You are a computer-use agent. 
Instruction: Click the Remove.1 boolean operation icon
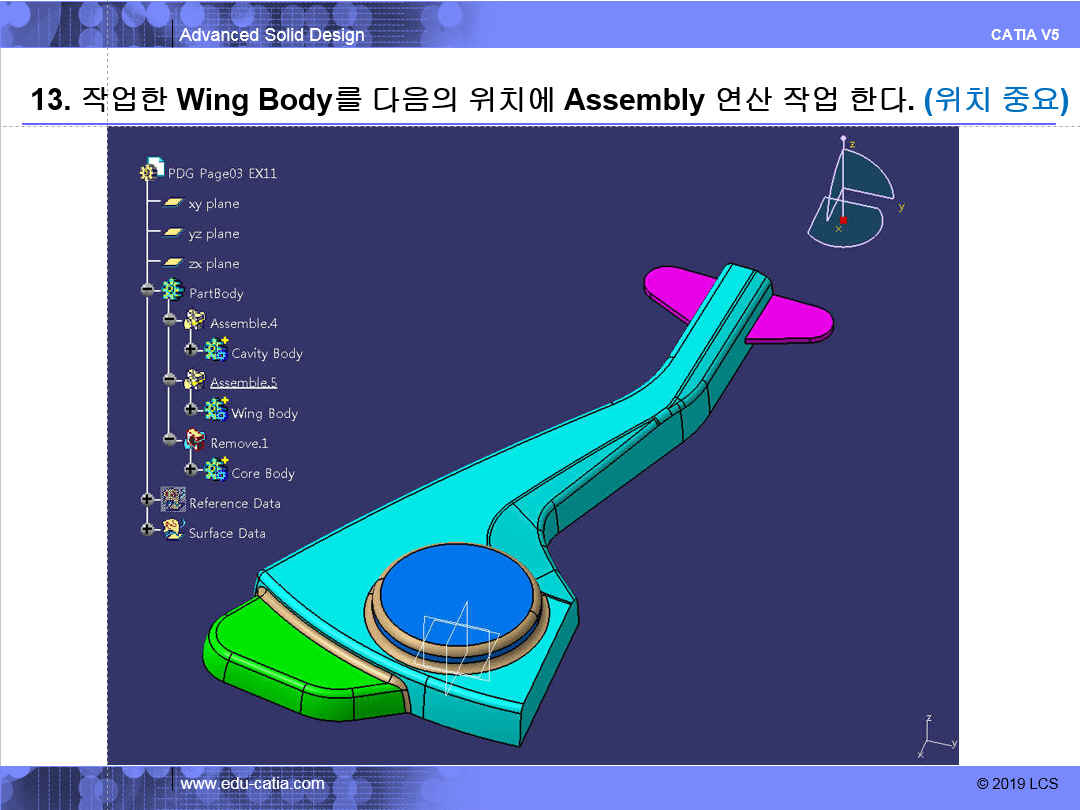[x=195, y=442]
